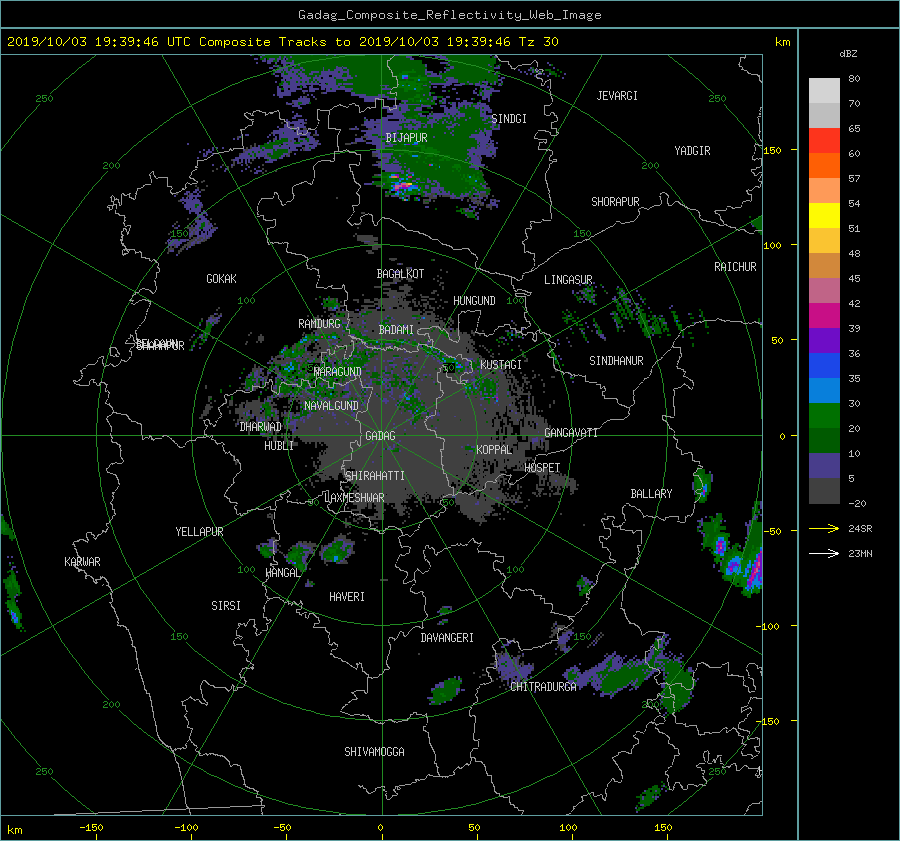Click the HANGAL city label
The width and height of the screenshot is (900, 841).
tap(282, 573)
